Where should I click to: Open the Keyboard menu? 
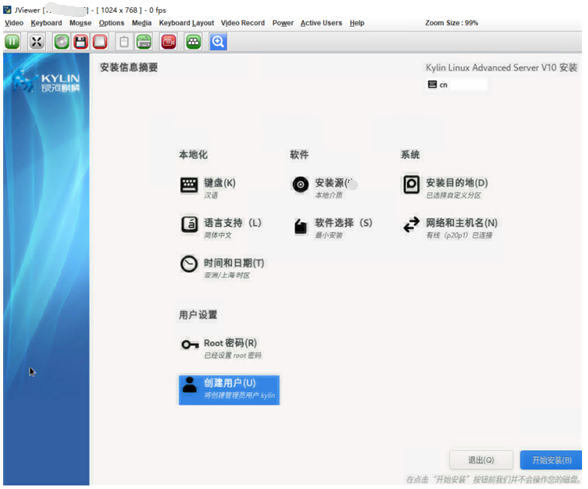pos(46,23)
